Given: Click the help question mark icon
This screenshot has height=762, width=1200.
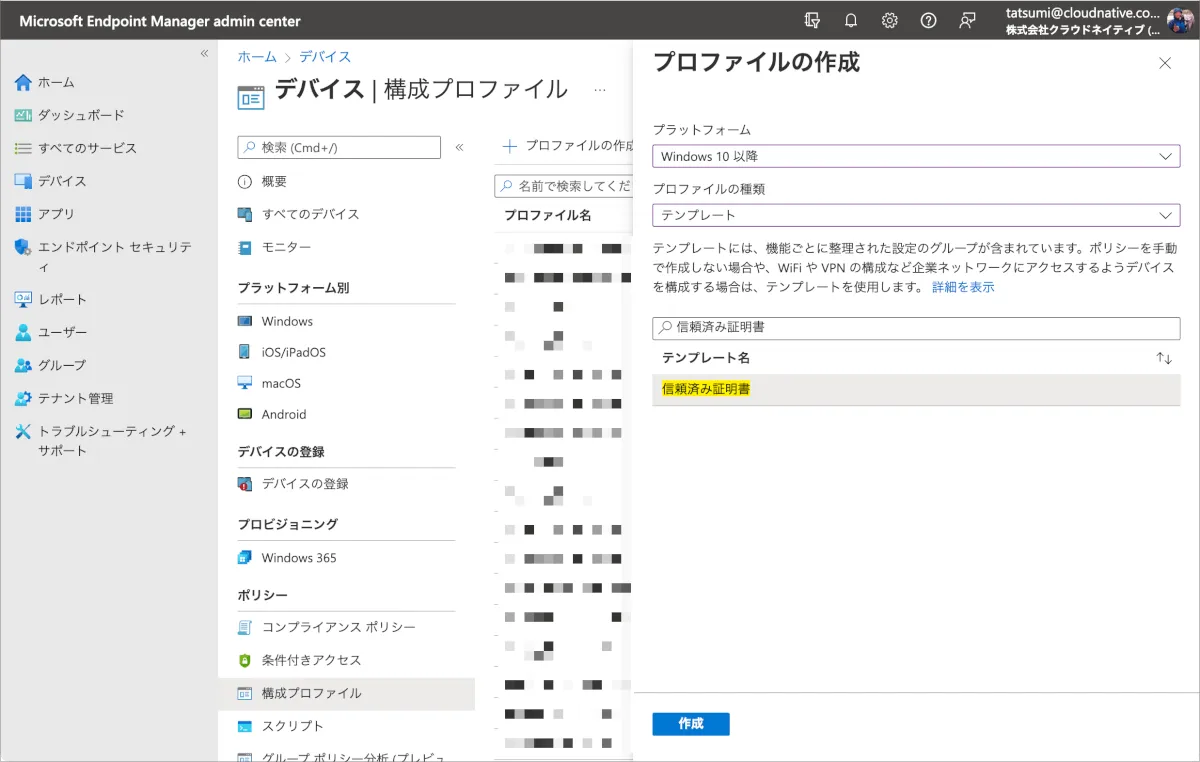Looking at the screenshot, I should [928, 21].
